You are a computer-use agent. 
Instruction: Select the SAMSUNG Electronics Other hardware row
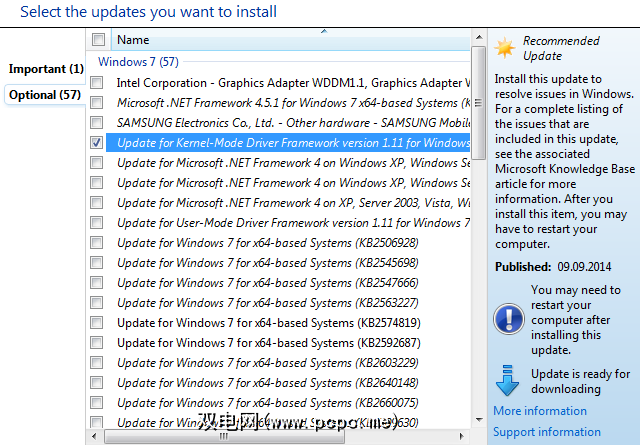(288, 122)
